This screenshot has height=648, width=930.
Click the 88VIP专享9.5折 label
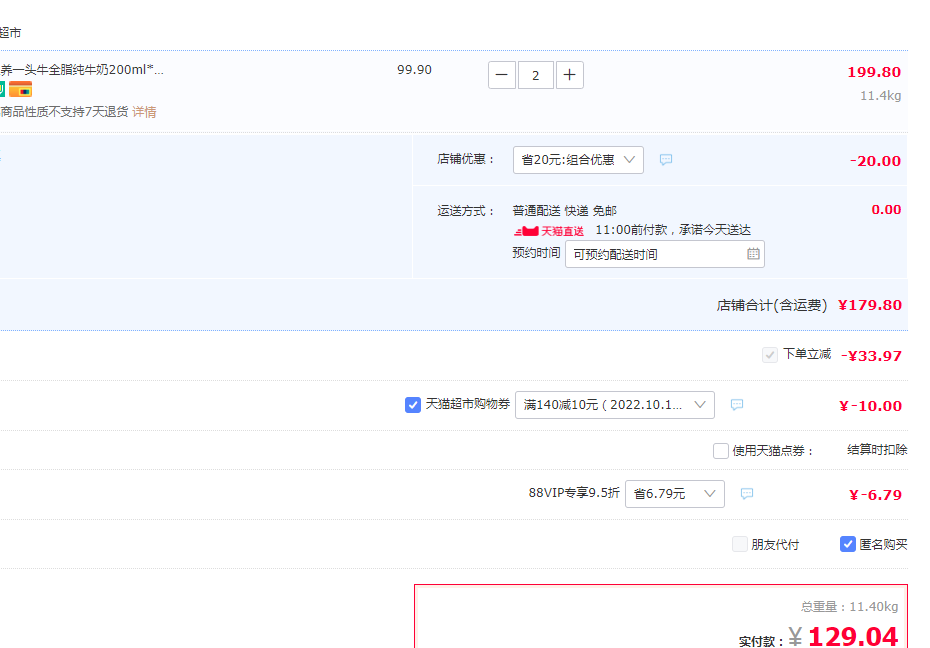point(574,493)
